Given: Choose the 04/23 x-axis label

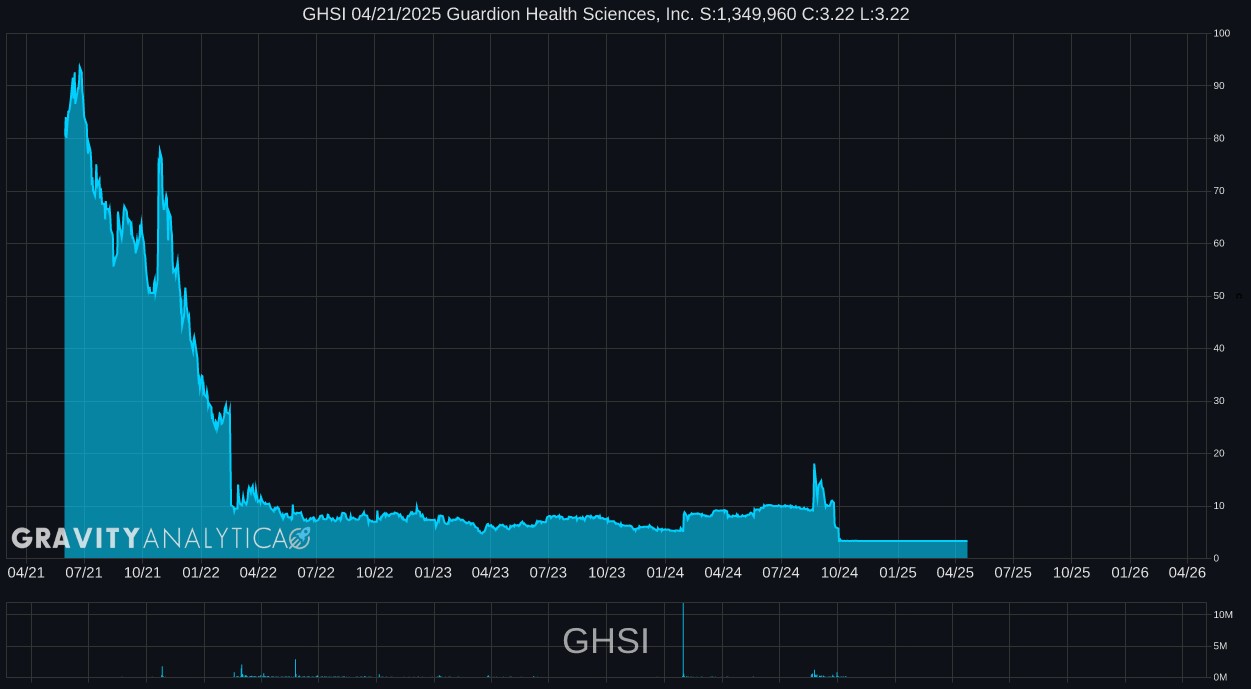Looking at the screenshot, I should [x=490, y=573].
